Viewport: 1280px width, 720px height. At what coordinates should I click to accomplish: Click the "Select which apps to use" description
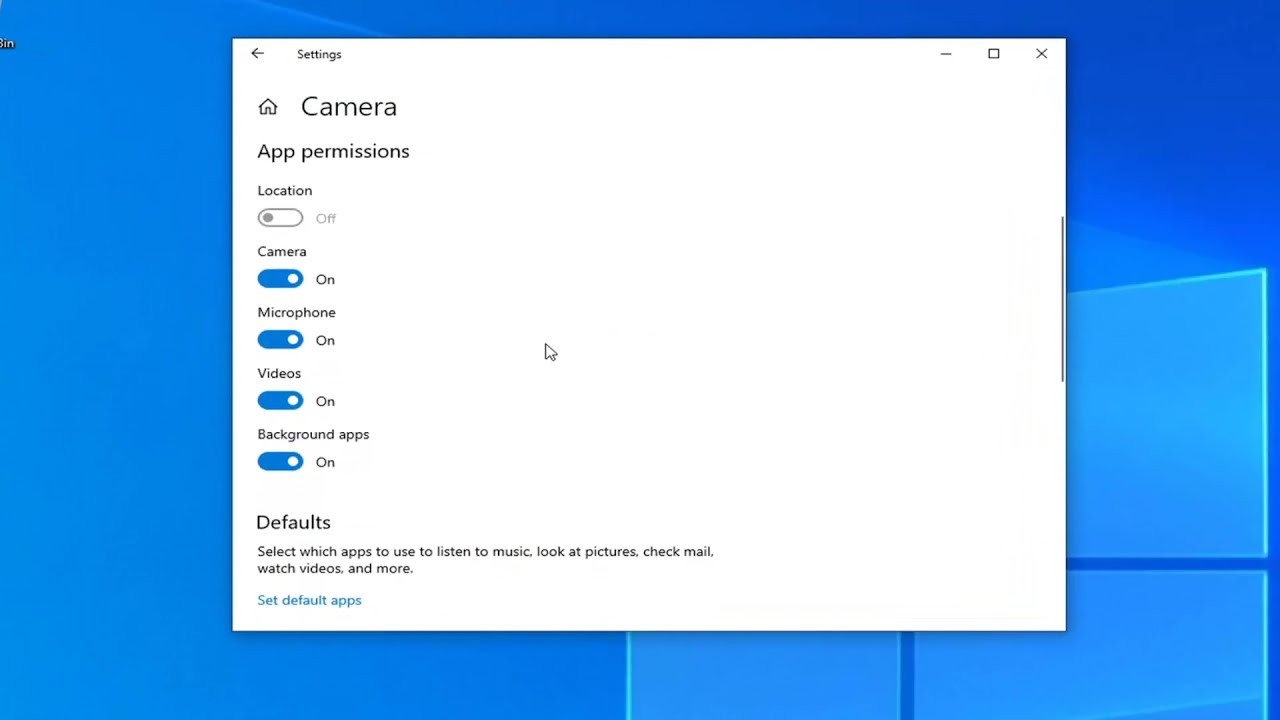pyautogui.click(x=485, y=560)
